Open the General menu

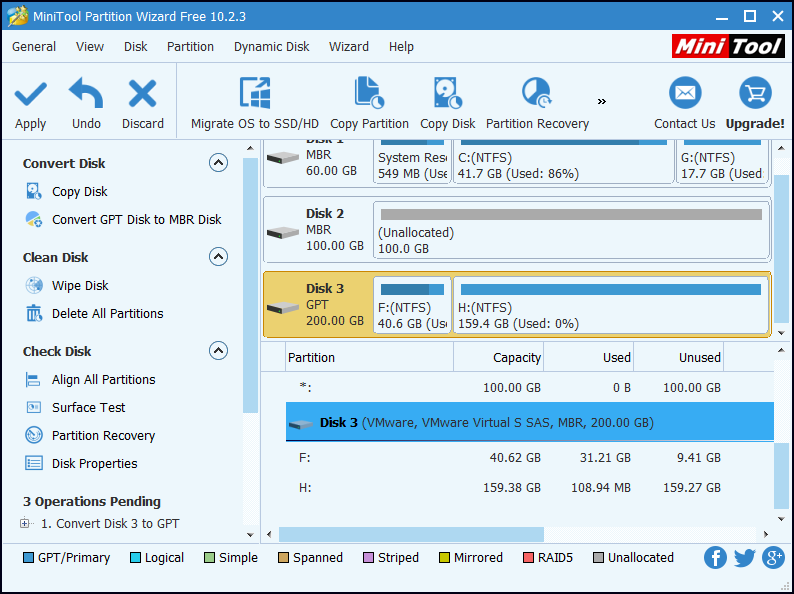[34, 47]
